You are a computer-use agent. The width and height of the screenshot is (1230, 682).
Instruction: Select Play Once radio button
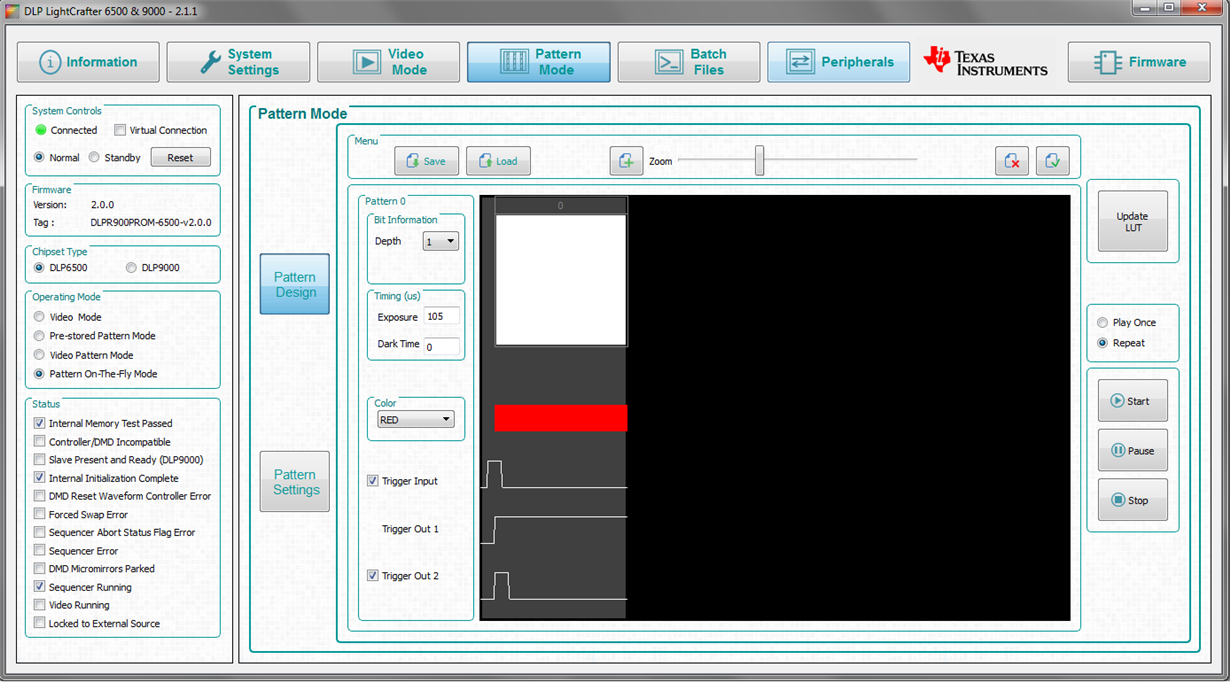1103,322
